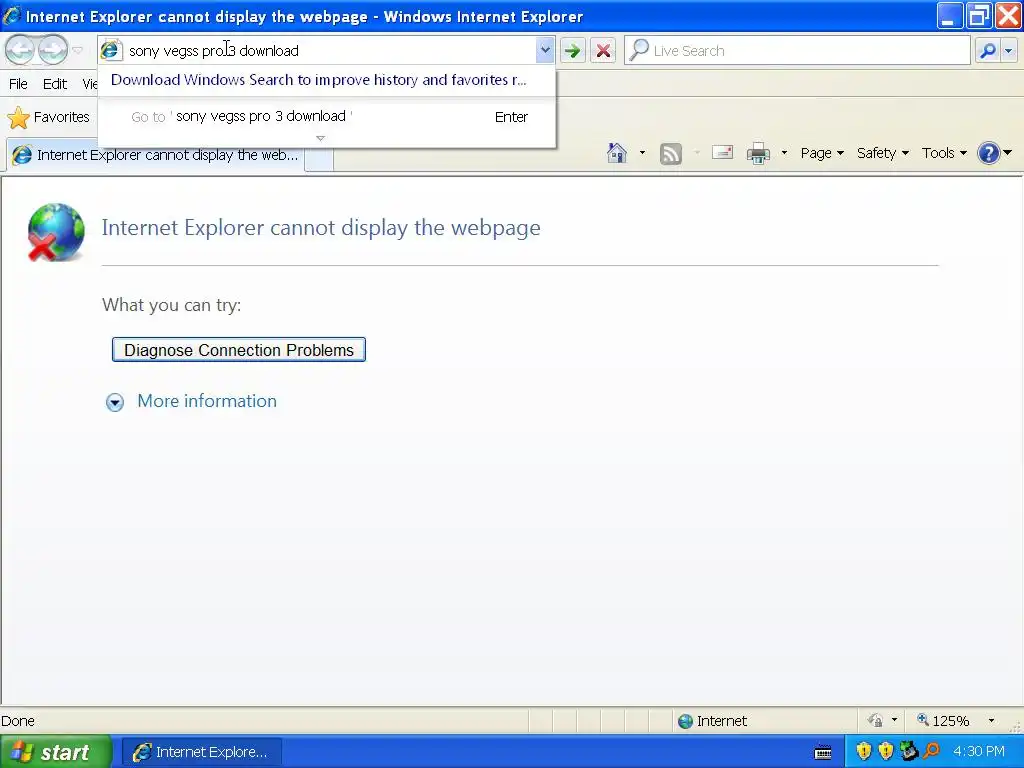Expand the autocomplete list chevron
1024x768 pixels.
tap(320, 138)
